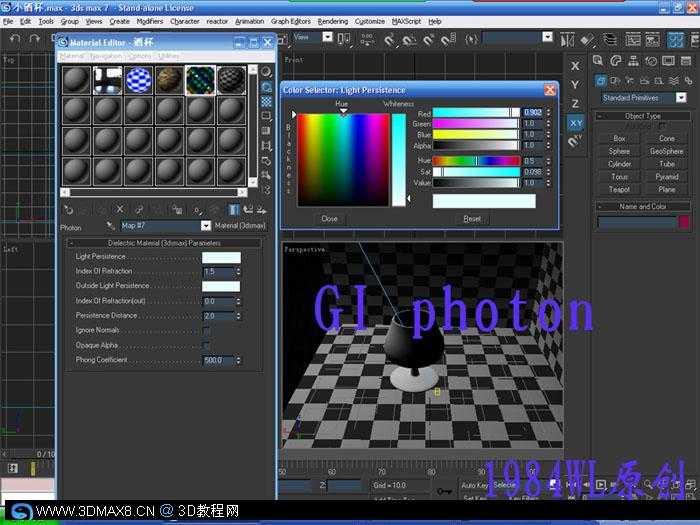
Task: Toggle the Y axis constraint
Action: point(575,85)
